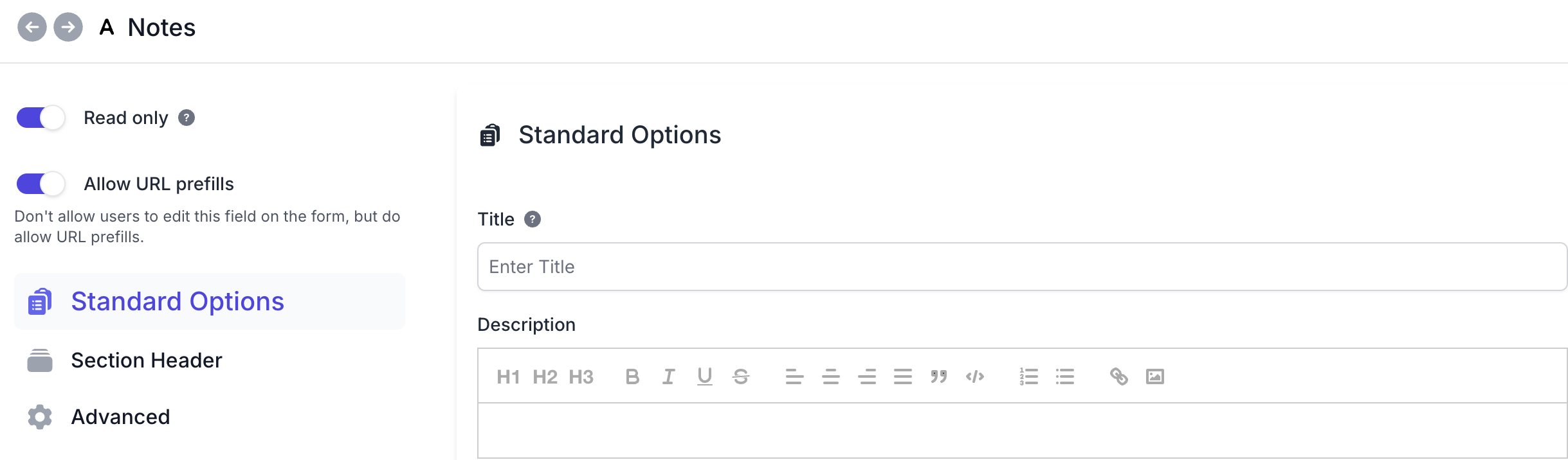The width and height of the screenshot is (1568, 460).
Task: Open the Read only help tooltip
Action: pyautogui.click(x=187, y=118)
